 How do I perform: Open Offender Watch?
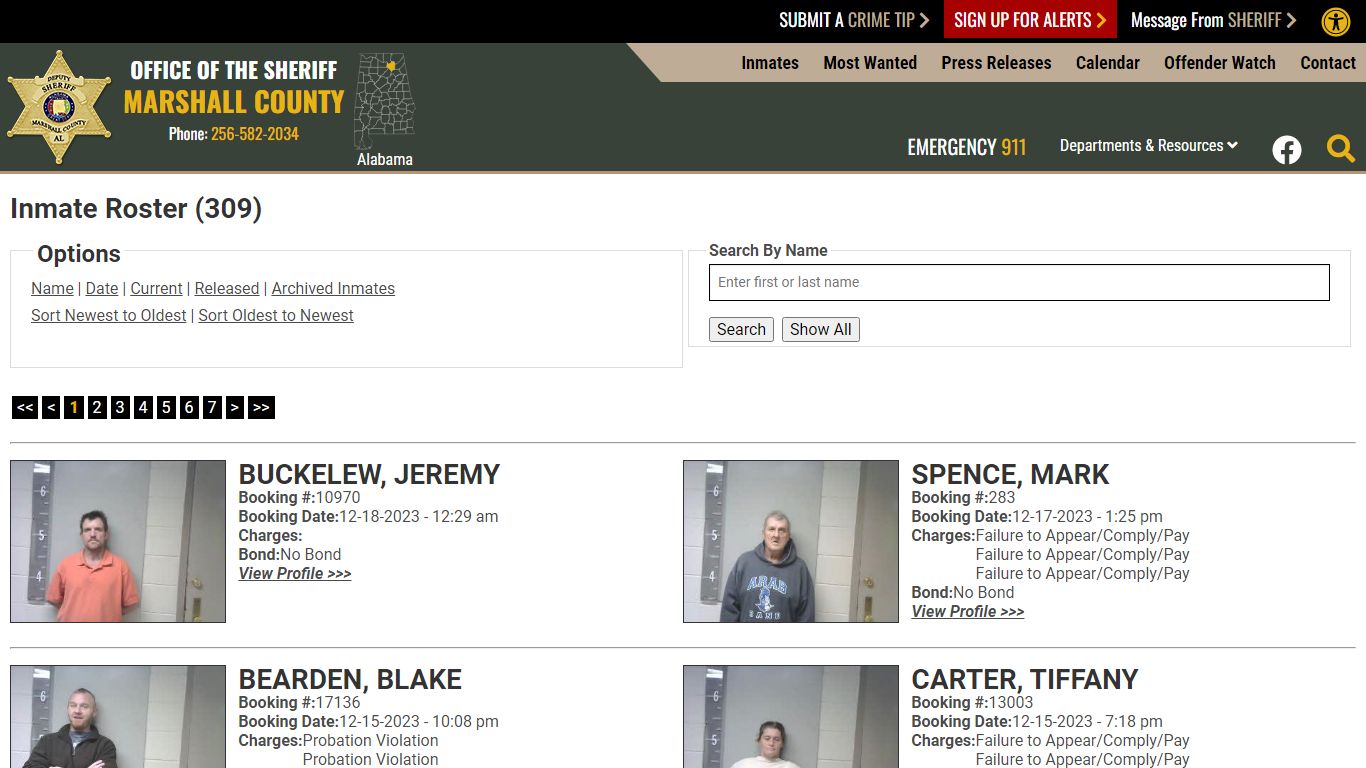(x=1220, y=62)
